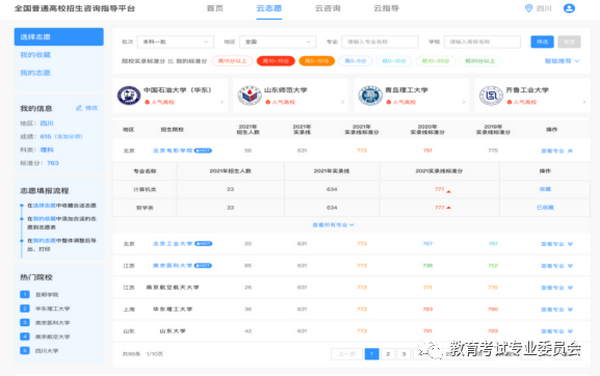Open 我的志愿 in sidebar menu
The height and width of the screenshot is (376, 600).
[x=35, y=73]
